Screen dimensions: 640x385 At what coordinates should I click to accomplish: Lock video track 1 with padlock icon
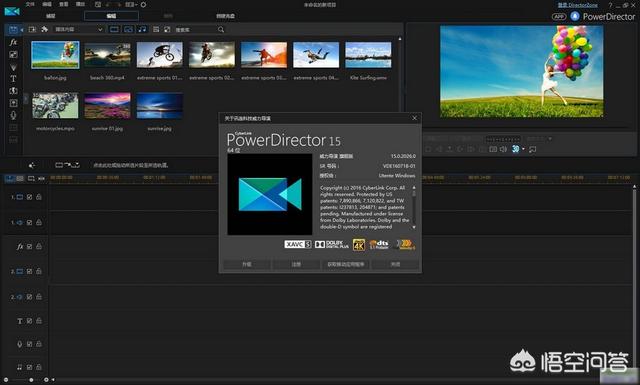click(39, 197)
